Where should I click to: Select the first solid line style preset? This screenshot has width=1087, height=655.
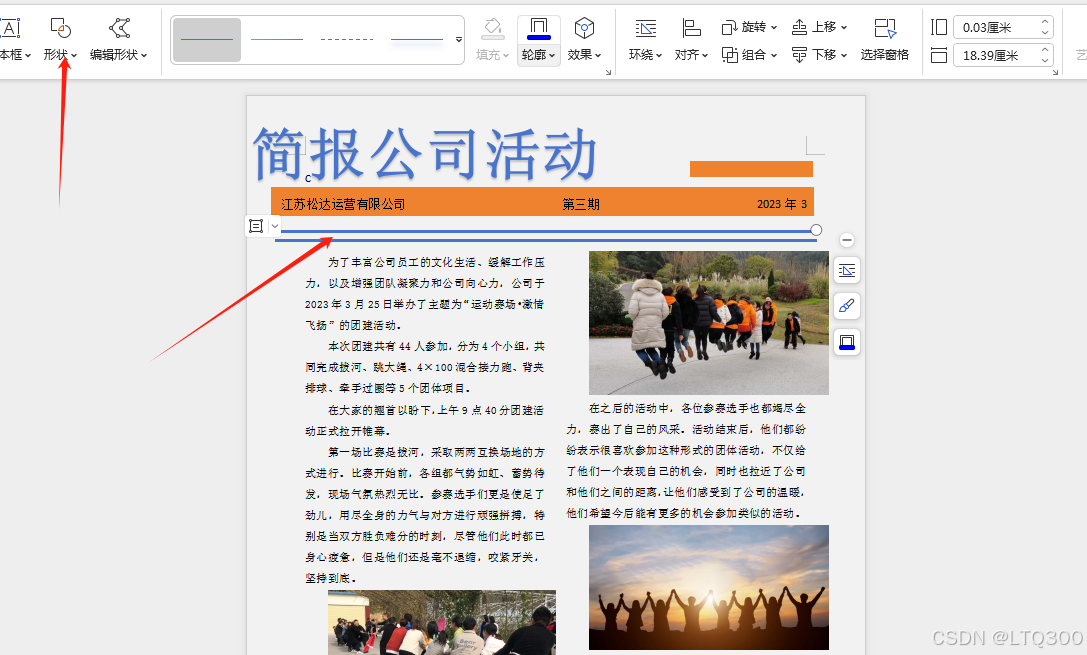pos(207,40)
